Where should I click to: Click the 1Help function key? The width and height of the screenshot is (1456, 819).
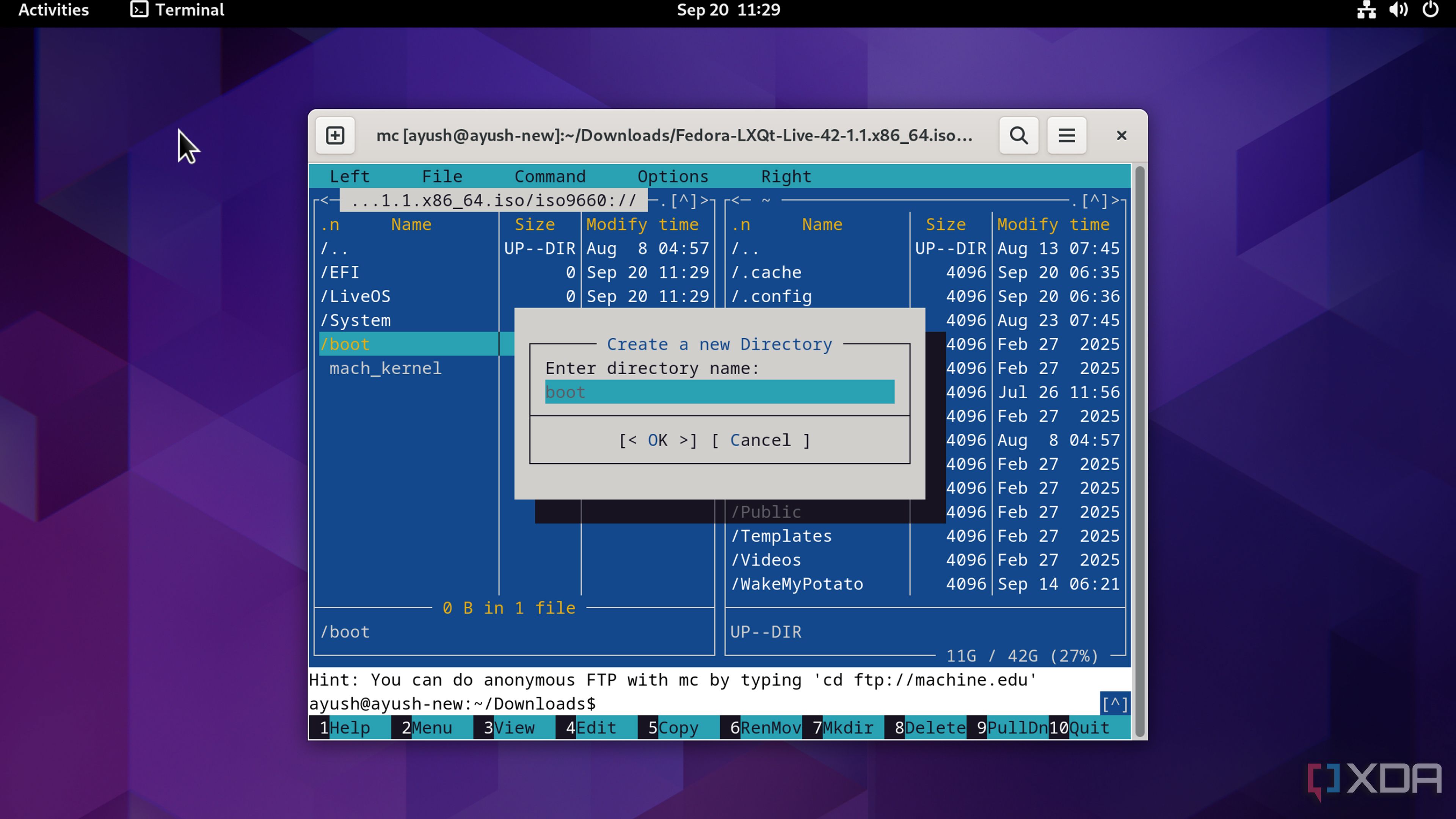pyautogui.click(x=345, y=728)
